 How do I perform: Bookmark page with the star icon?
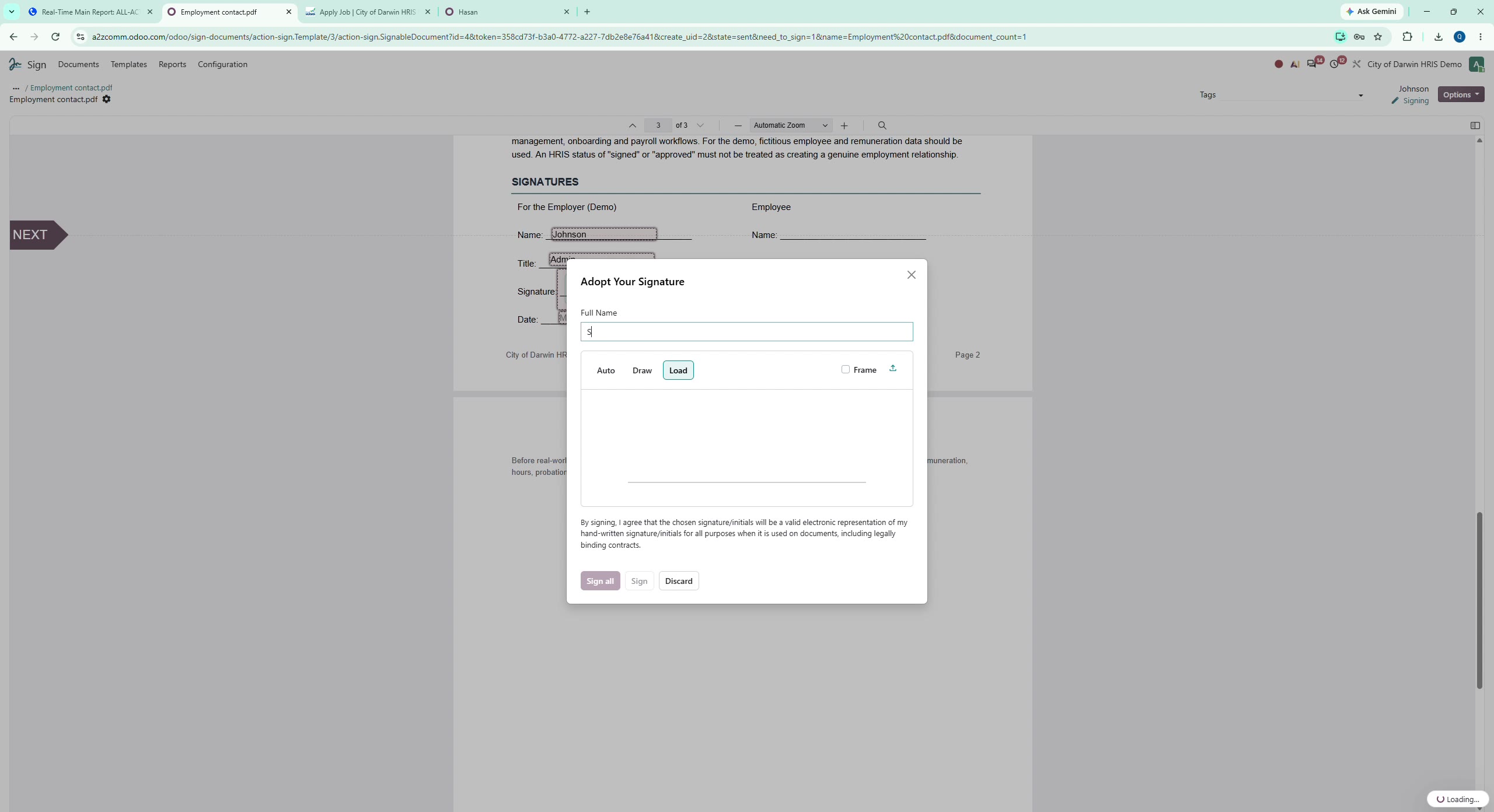[1378, 37]
